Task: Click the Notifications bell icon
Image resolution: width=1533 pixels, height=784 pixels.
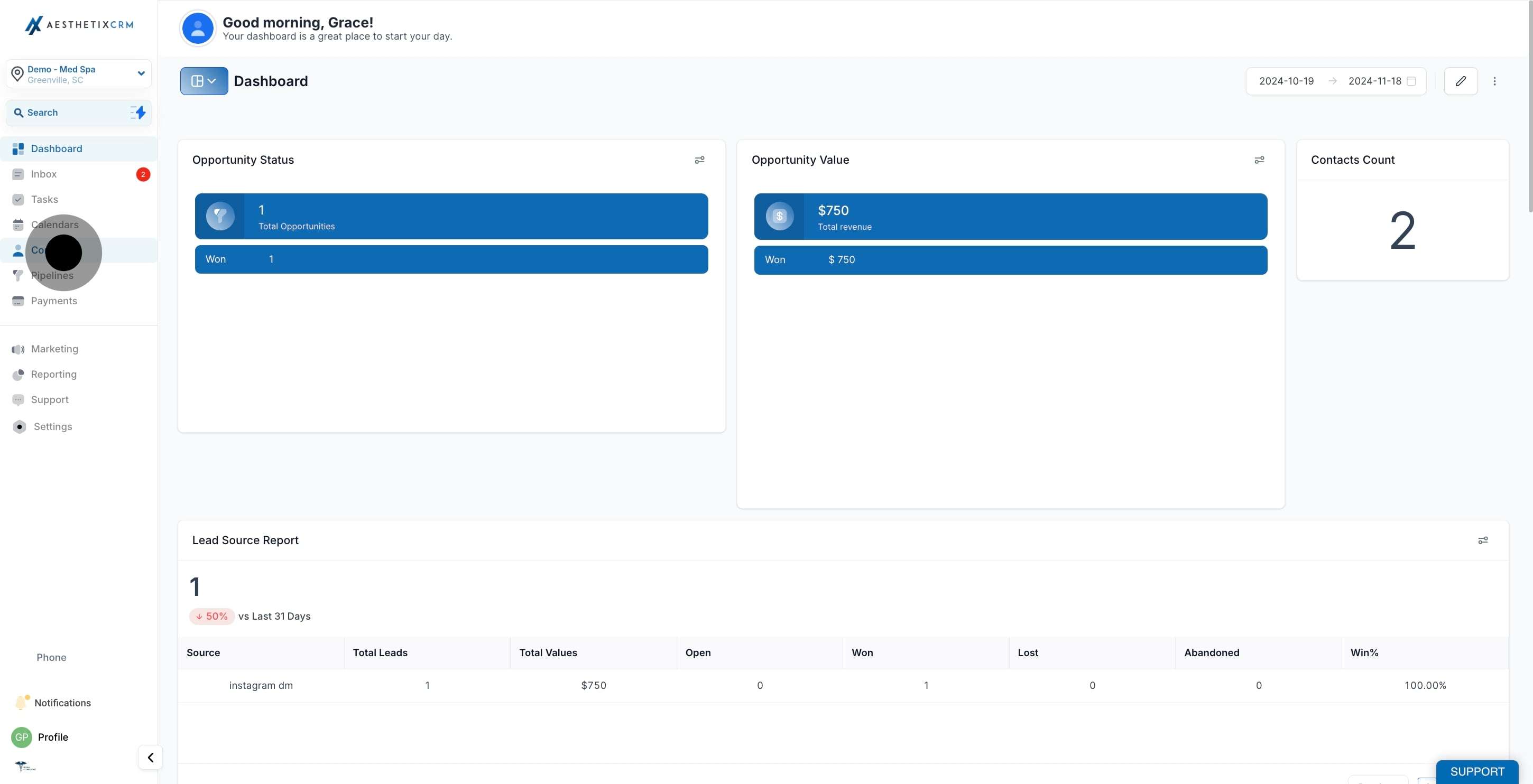Action: tap(22, 703)
